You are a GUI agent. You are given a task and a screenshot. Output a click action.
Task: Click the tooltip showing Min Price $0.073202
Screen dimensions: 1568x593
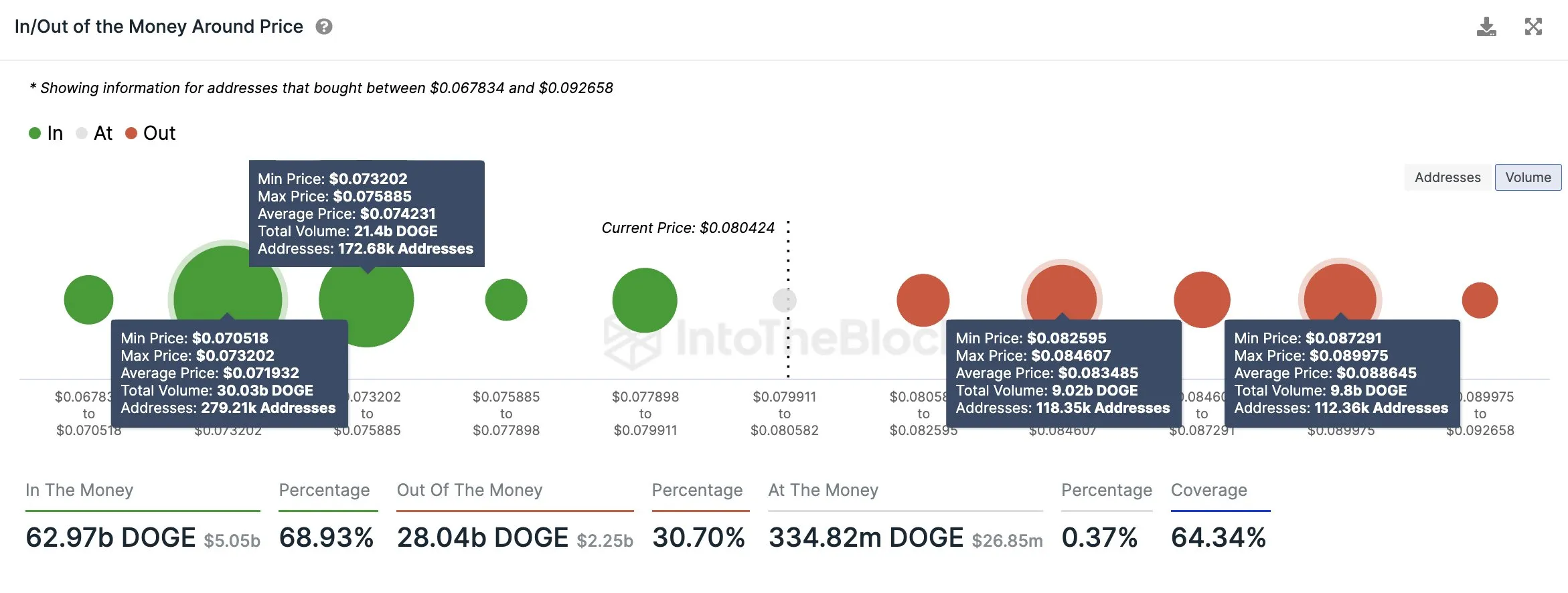(367, 213)
